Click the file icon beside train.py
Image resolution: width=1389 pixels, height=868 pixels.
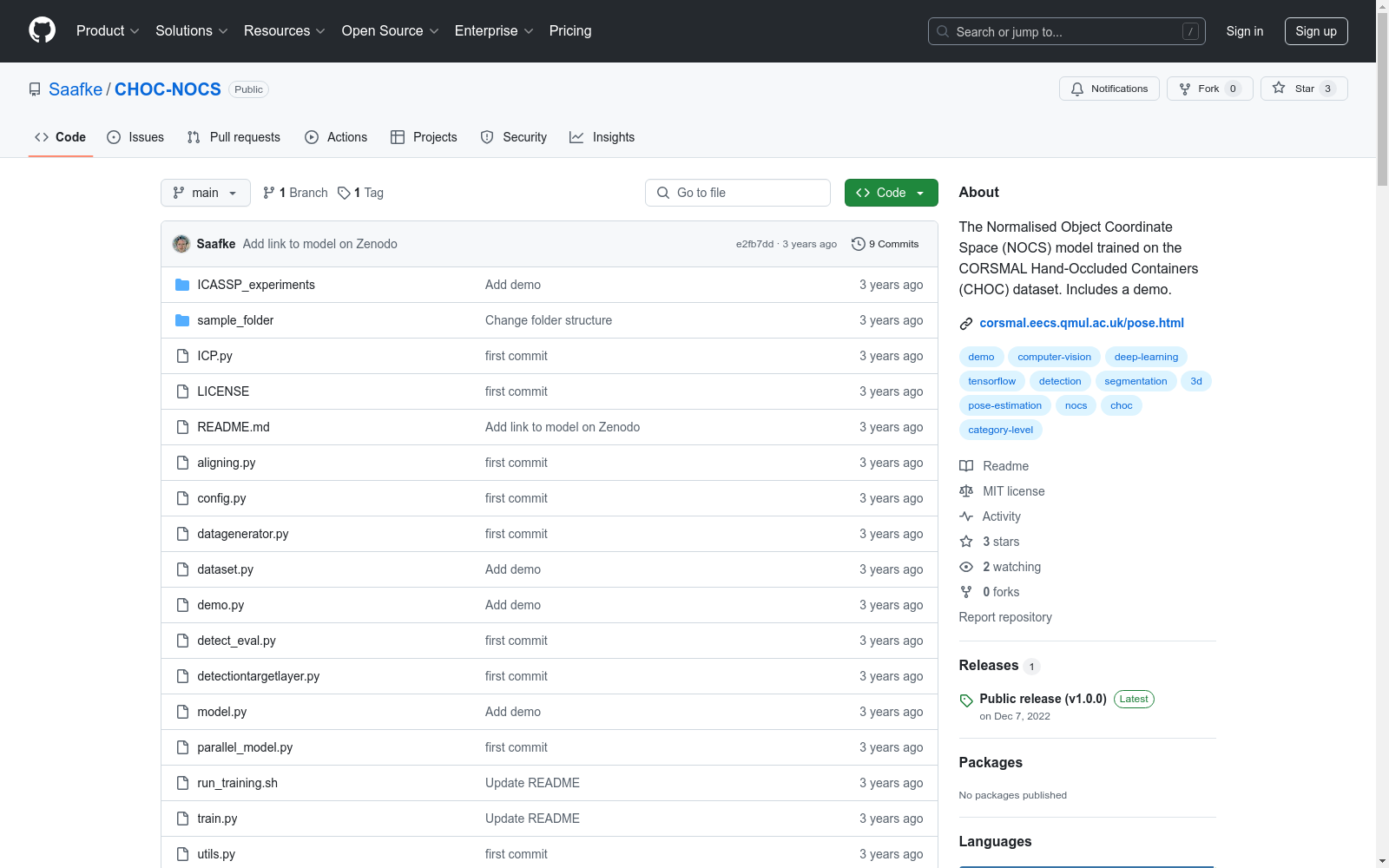click(182, 819)
